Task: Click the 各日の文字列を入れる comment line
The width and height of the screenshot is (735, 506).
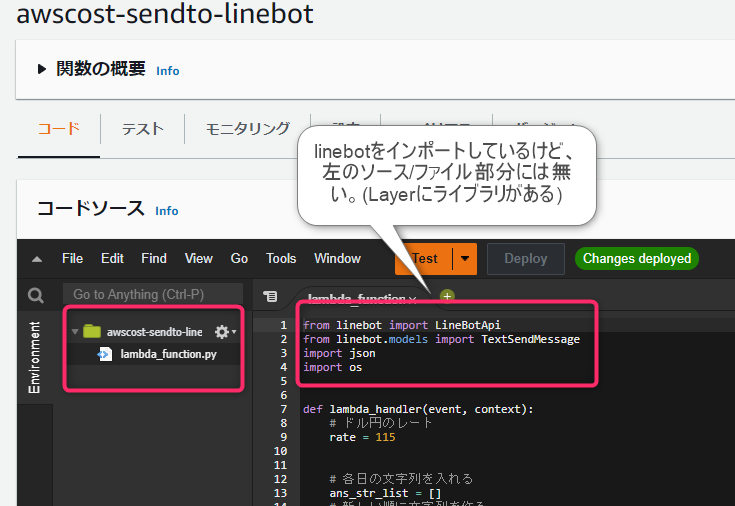Action: pyautogui.click(x=401, y=479)
